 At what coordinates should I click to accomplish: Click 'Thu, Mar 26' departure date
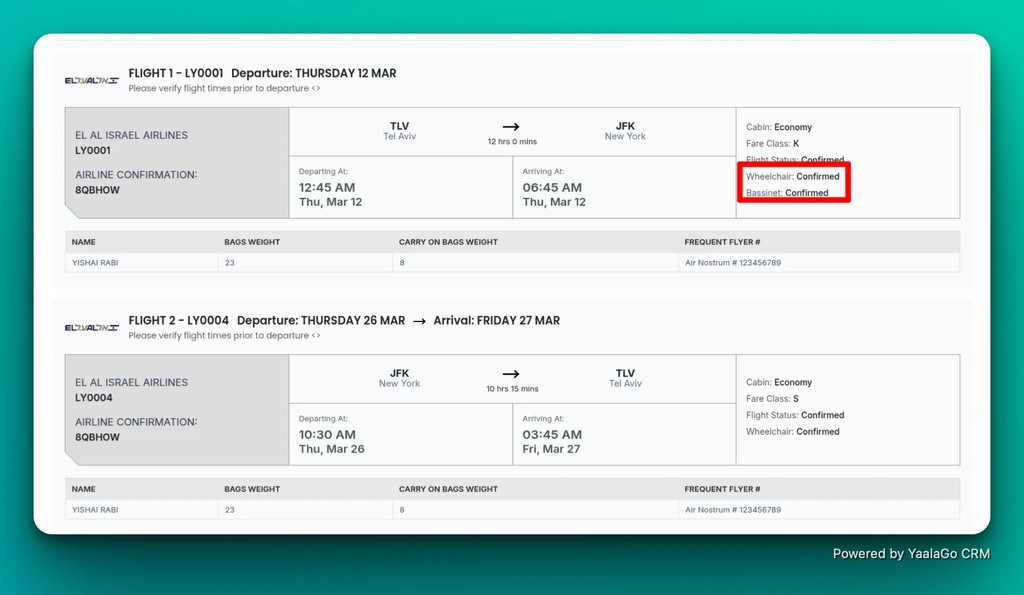point(332,449)
